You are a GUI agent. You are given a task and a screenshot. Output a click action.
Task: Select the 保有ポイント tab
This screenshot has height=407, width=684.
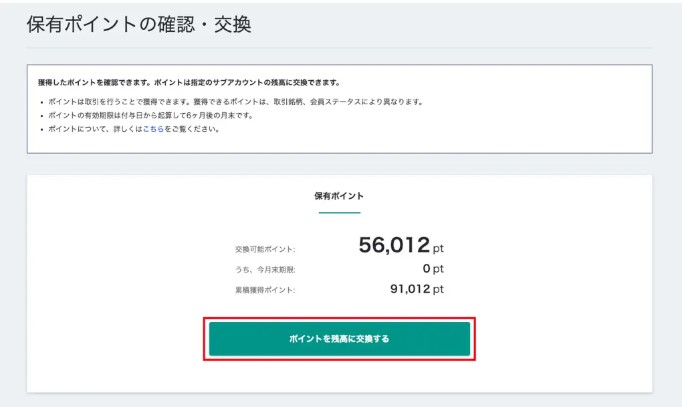pyautogui.click(x=339, y=196)
